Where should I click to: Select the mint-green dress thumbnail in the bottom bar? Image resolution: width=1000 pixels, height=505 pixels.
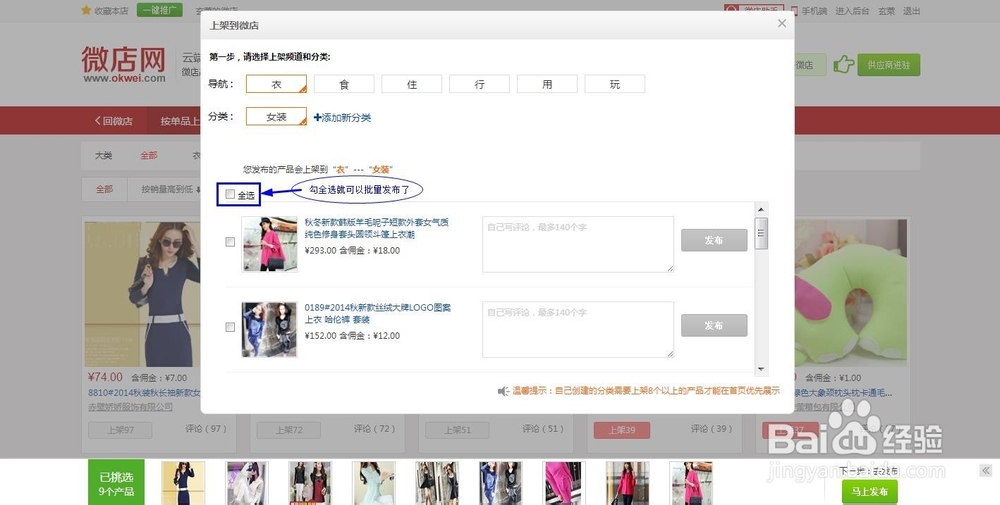(374, 483)
